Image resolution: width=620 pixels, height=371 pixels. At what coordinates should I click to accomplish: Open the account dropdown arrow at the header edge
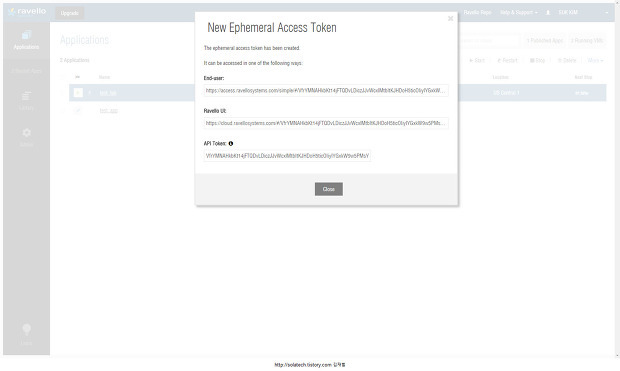[x=607, y=13]
